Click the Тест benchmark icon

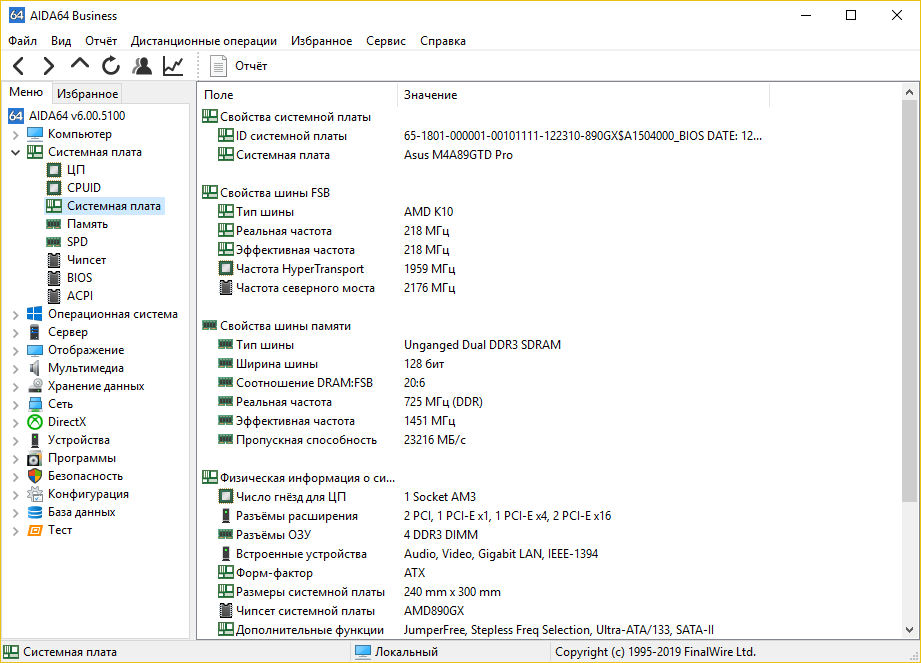pyautogui.click(x=35, y=530)
